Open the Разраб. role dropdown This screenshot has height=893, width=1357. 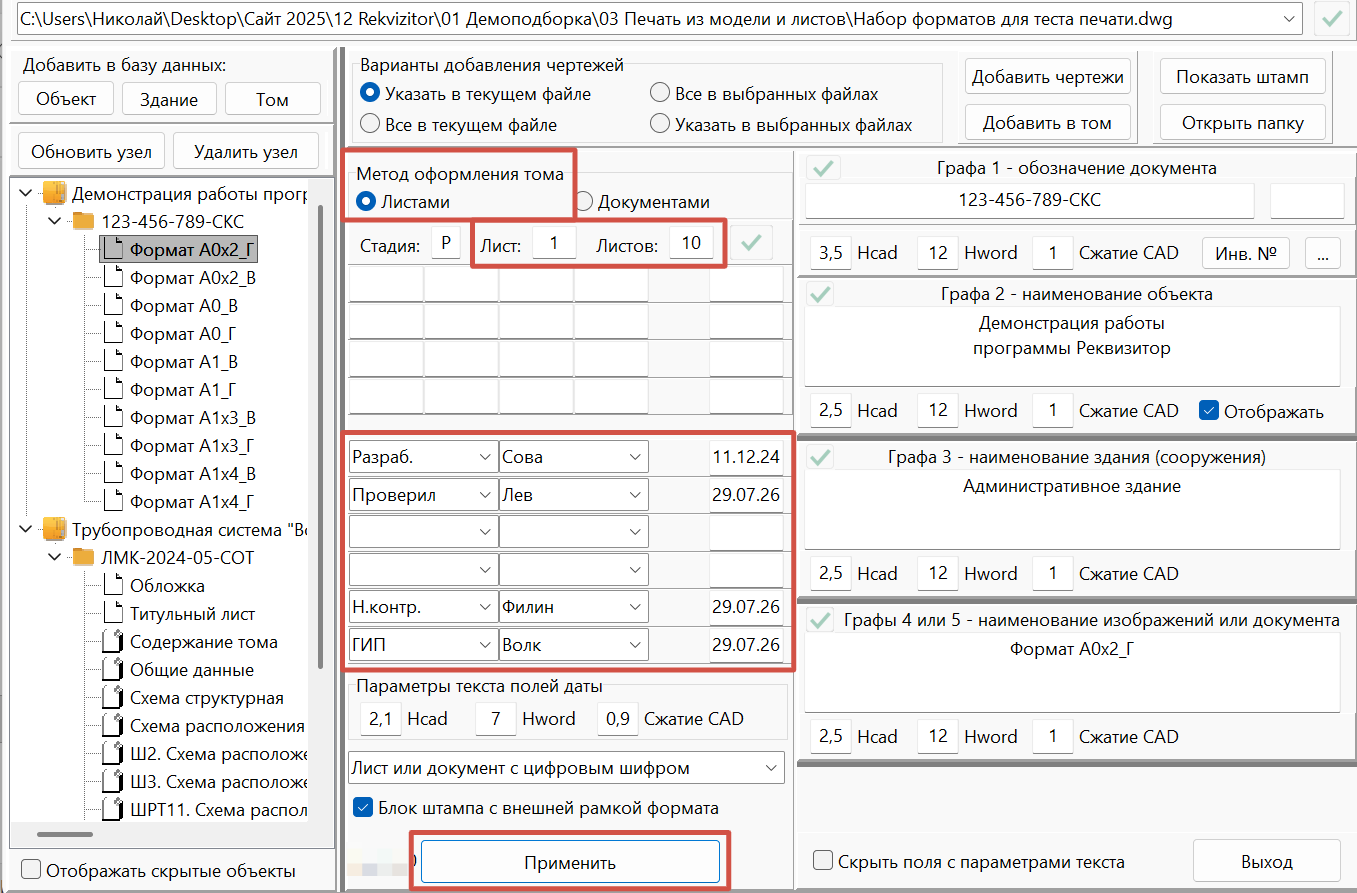485,457
